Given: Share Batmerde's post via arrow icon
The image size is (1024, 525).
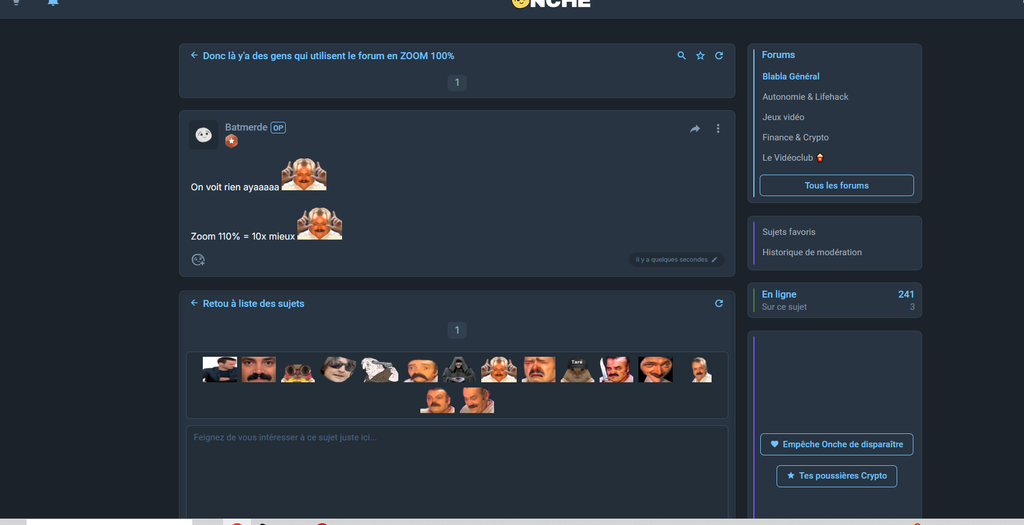Looking at the screenshot, I should (x=695, y=129).
